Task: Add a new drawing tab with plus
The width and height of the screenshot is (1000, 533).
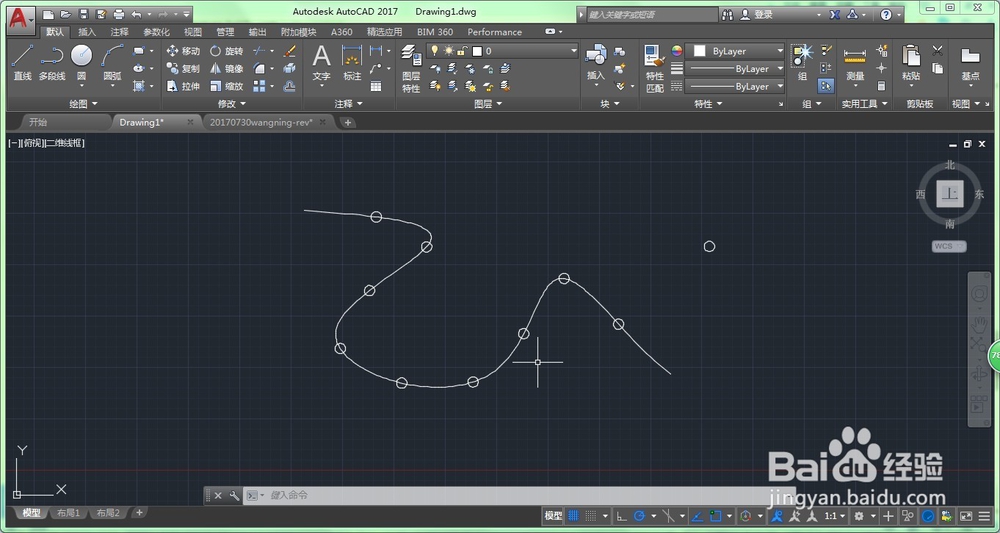Action: point(348,122)
